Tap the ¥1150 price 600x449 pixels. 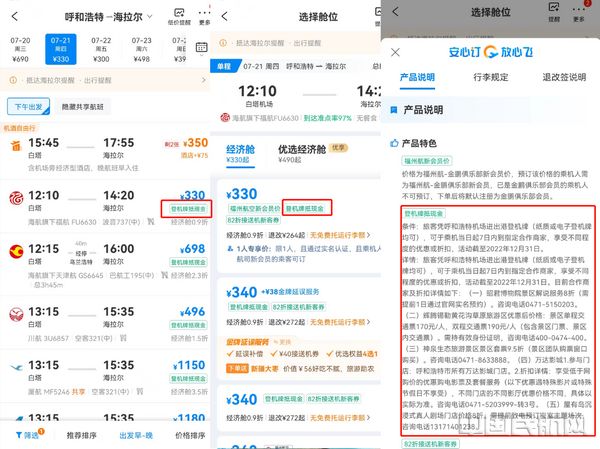point(189,365)
